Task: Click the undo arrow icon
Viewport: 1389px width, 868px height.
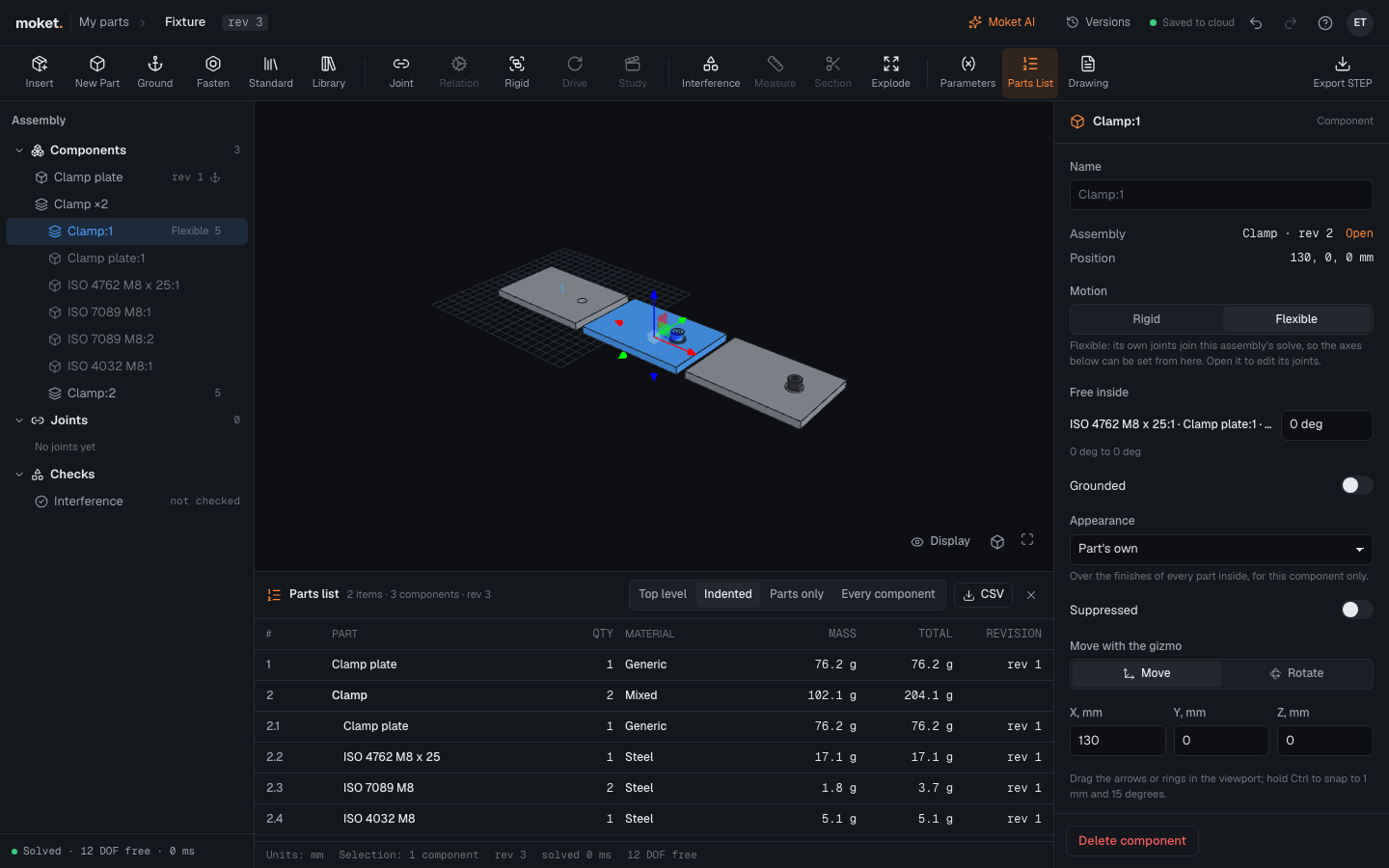Action: [x=1256, y=22]
